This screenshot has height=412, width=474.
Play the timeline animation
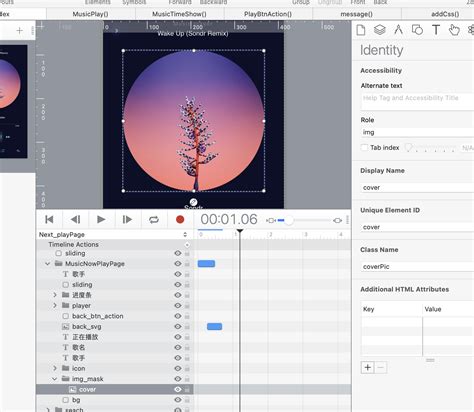coord(101,219)
